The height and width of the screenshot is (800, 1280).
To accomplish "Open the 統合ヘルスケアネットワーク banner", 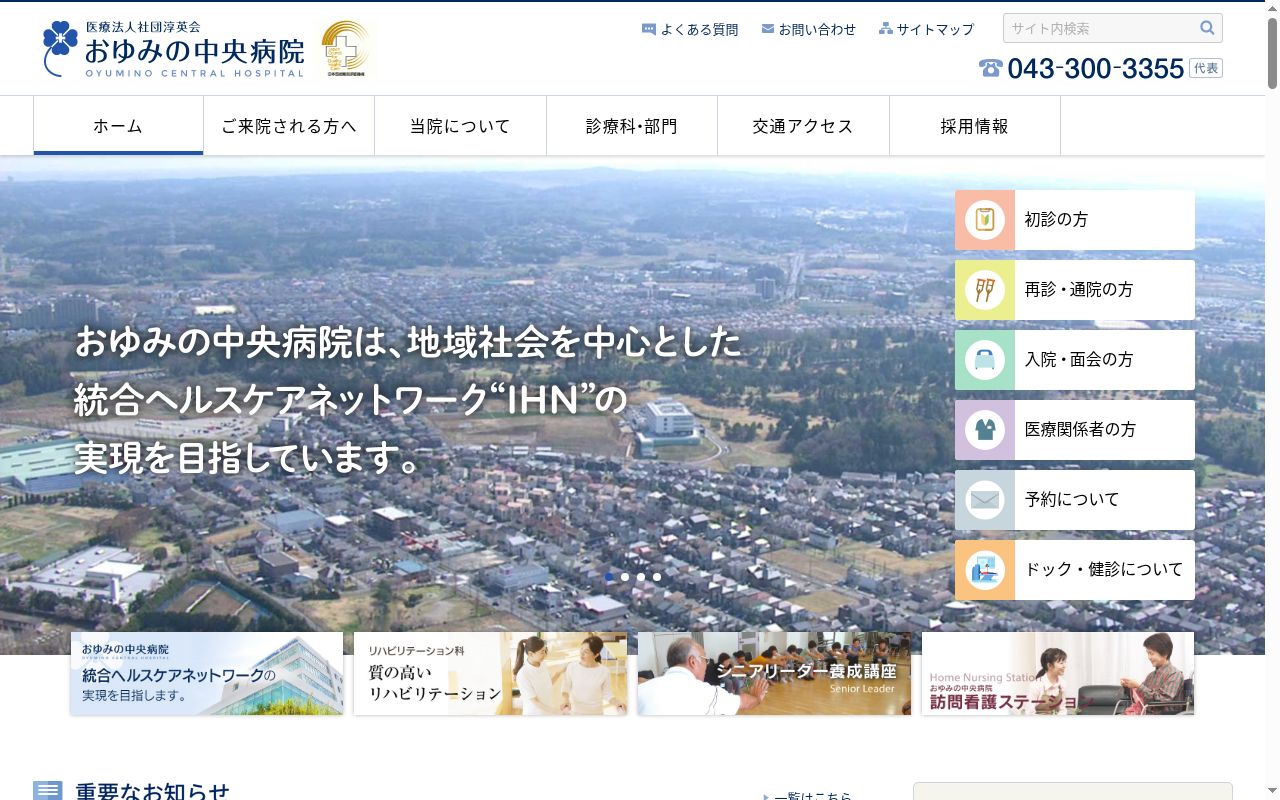I will coord(207,673).
